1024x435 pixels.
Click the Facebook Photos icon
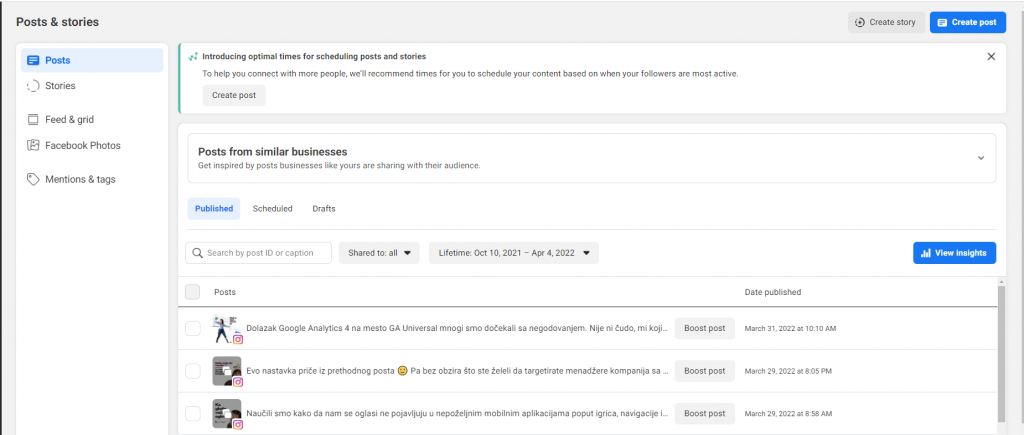[x=33, y=146]
